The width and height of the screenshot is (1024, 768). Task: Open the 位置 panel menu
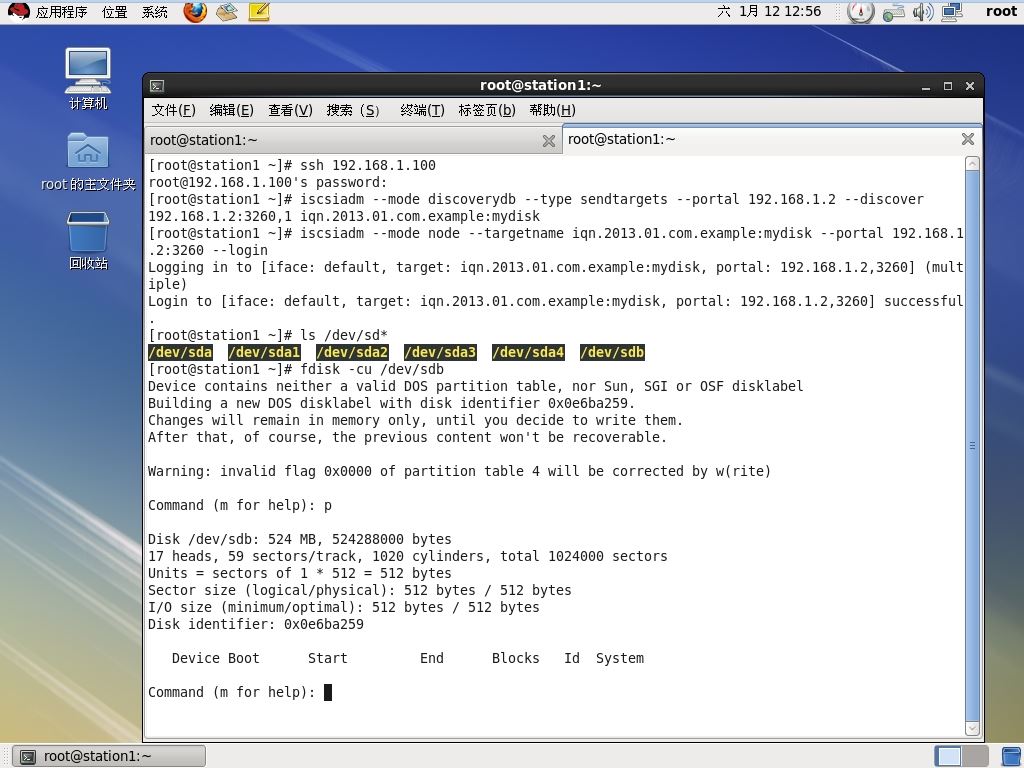coord(114,12)
